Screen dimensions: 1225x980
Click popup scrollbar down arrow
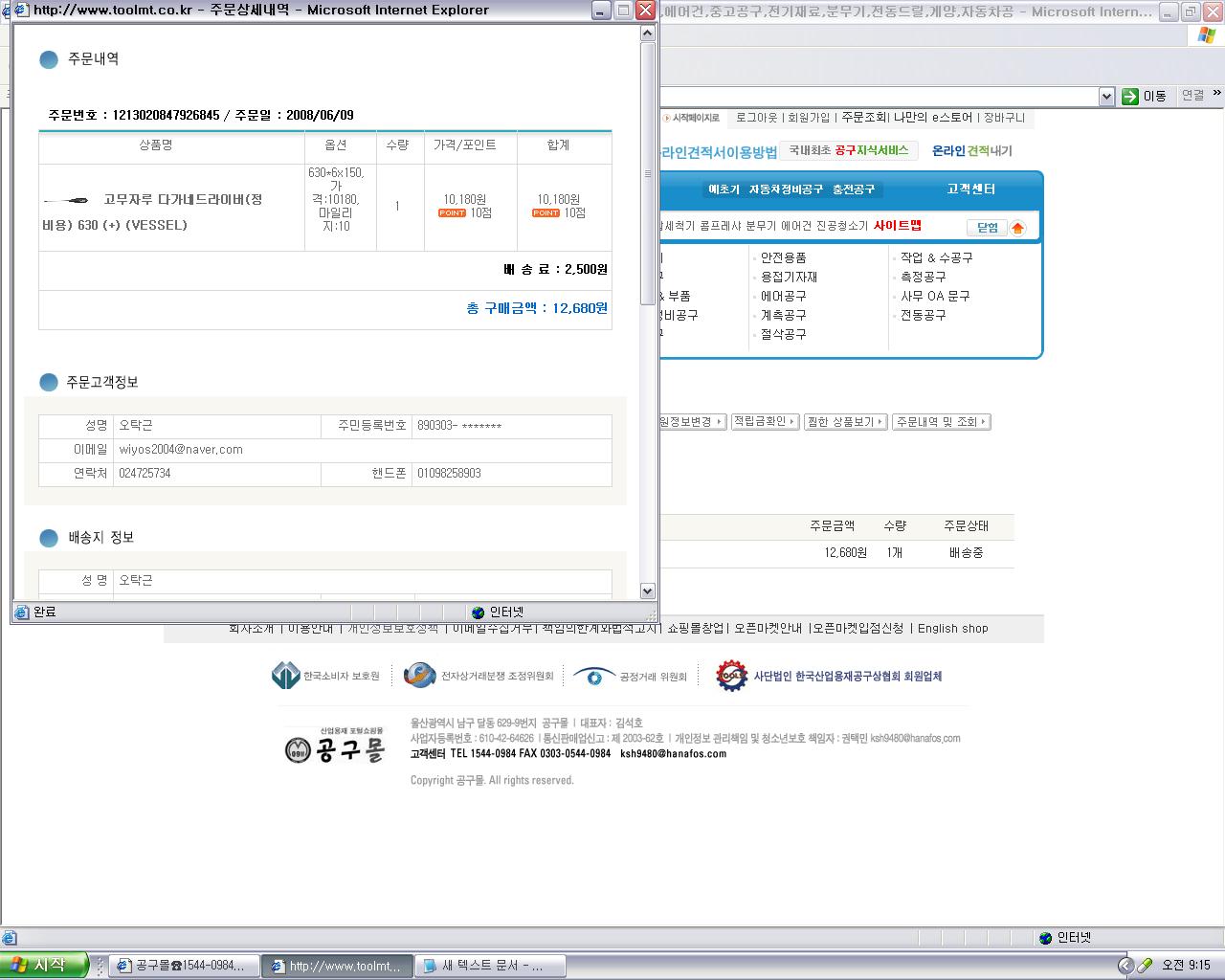tap(647, 591)
